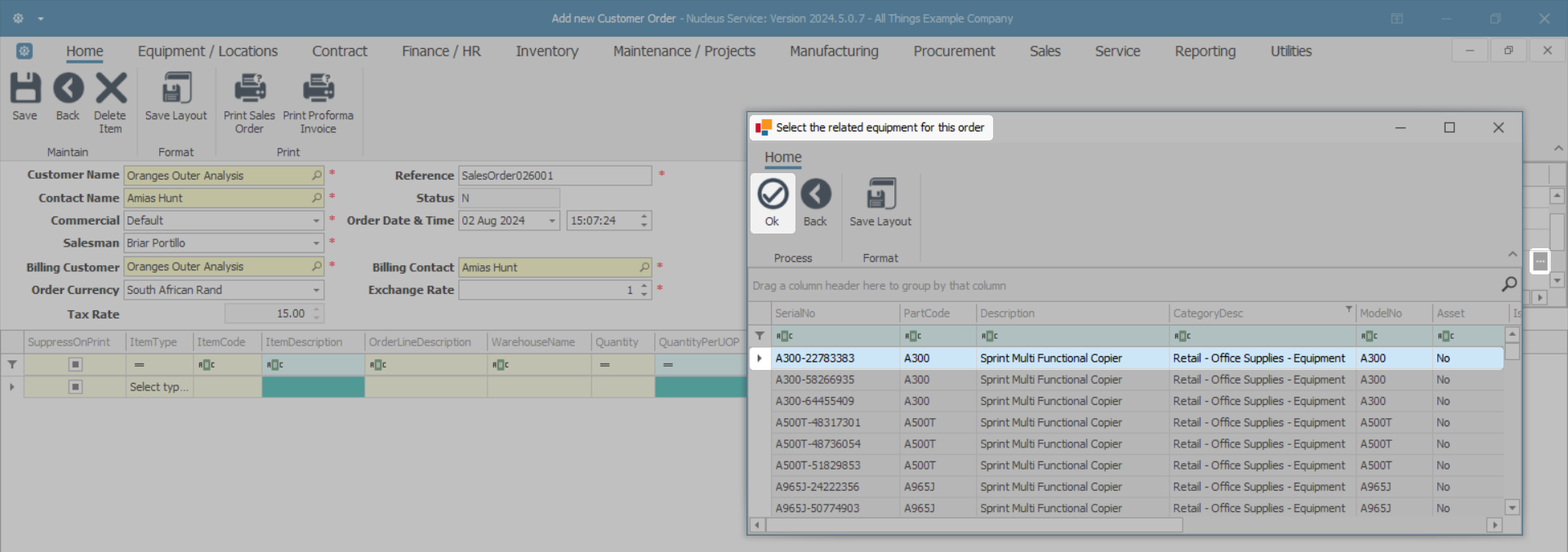The image size is (1568, 552).
Task: Open the Finance / HR tab
Action: 441,51
